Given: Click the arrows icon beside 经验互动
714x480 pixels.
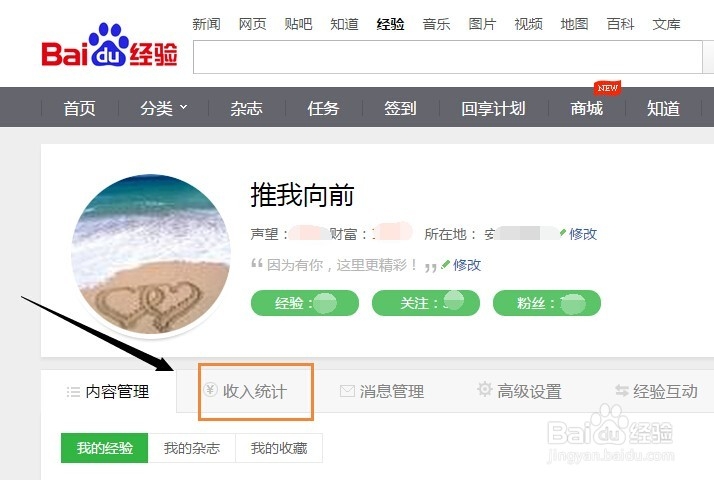Looking at the screenshot, I should [x=622, y=390].
